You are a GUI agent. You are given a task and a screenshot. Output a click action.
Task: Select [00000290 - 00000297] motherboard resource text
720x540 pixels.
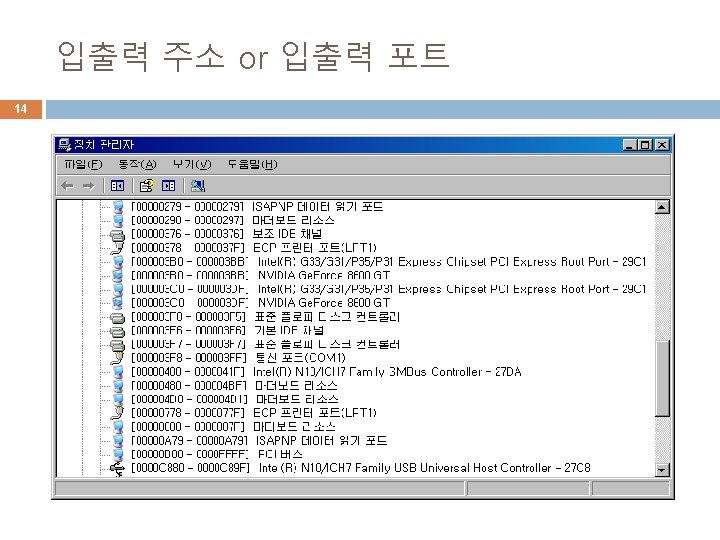pos(233,220)
